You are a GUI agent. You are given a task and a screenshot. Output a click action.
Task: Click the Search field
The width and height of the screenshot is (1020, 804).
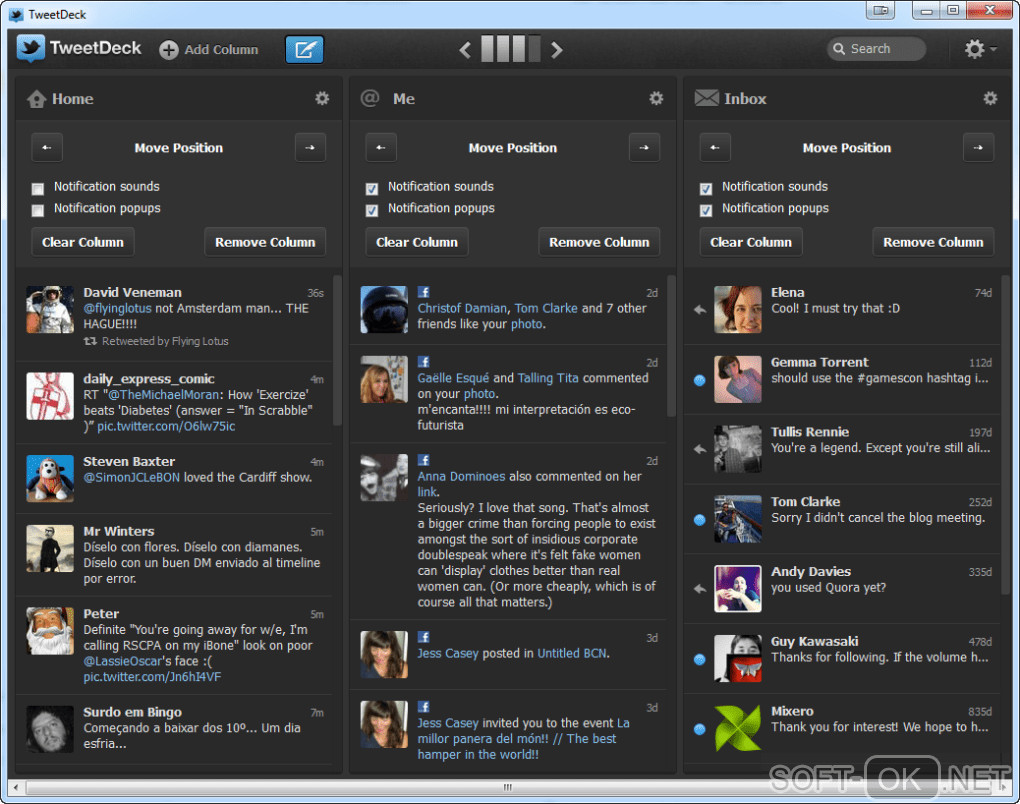click(876, 49)
